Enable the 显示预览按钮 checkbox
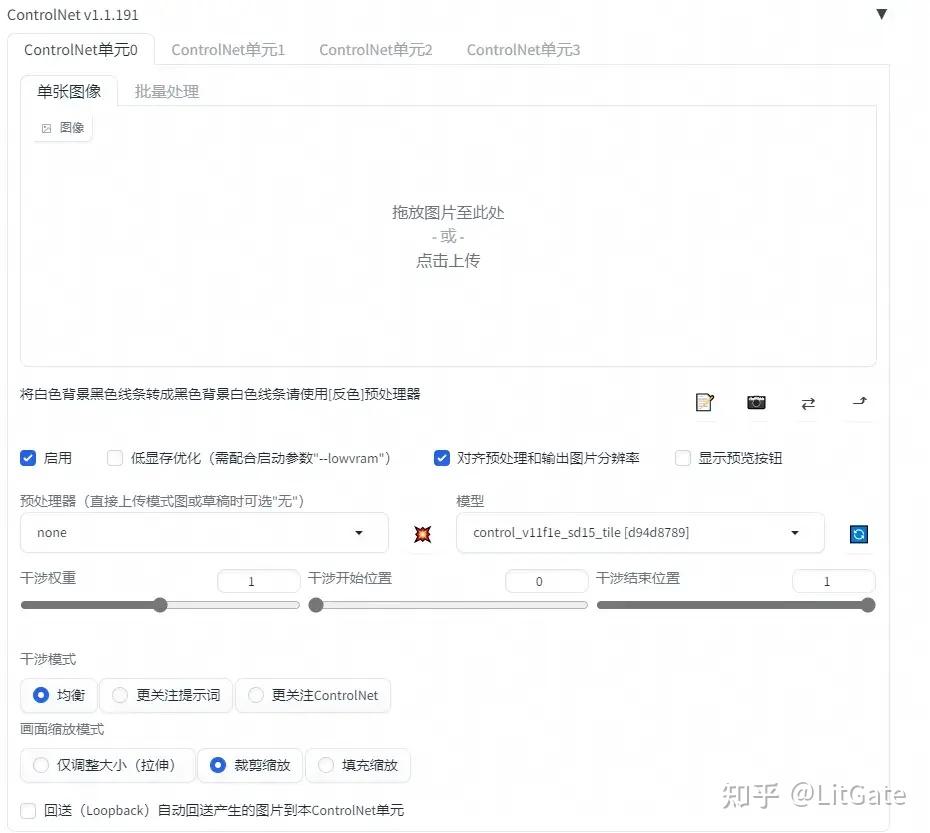 tap(682, 458)
